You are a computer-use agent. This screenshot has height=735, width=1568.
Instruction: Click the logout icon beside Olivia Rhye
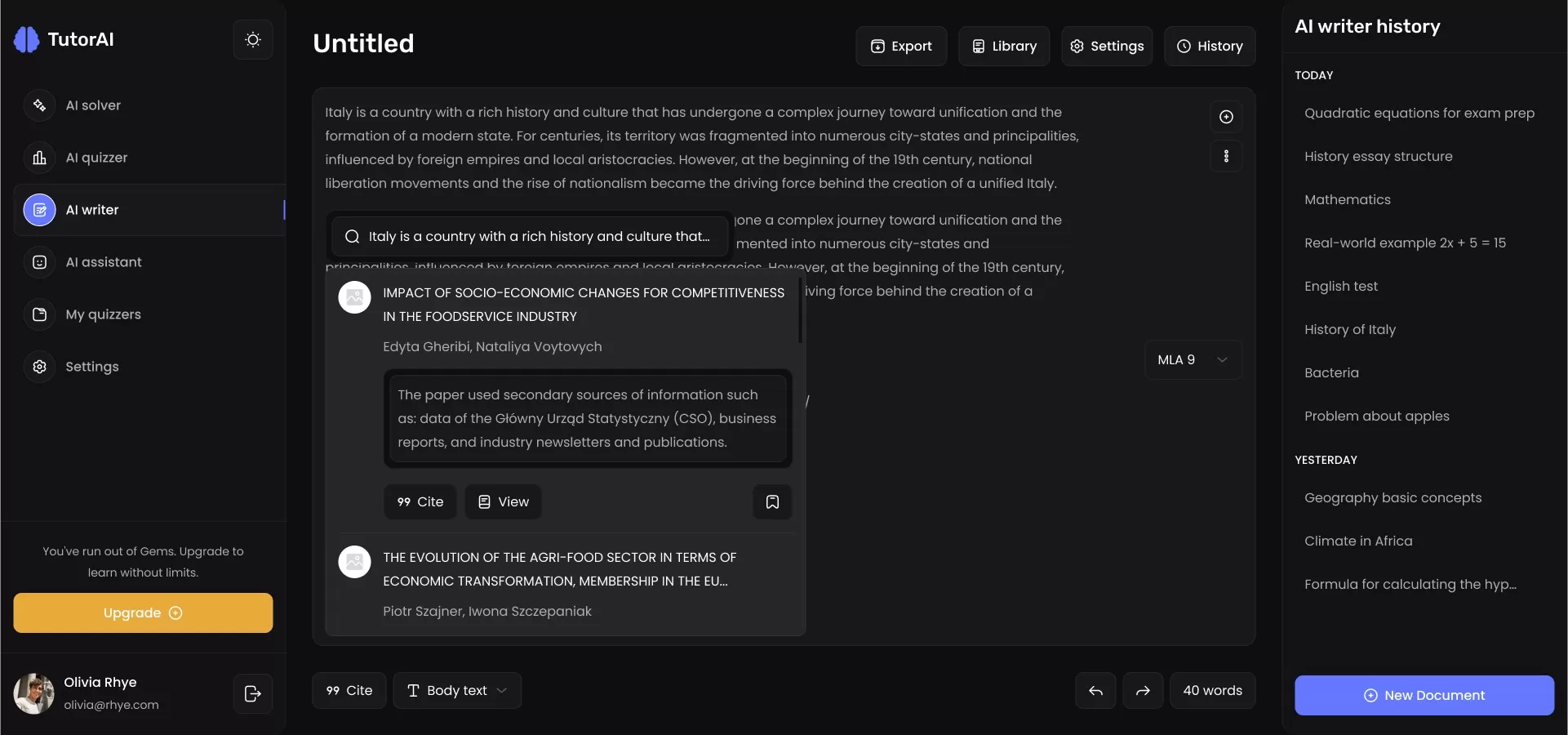253,693
